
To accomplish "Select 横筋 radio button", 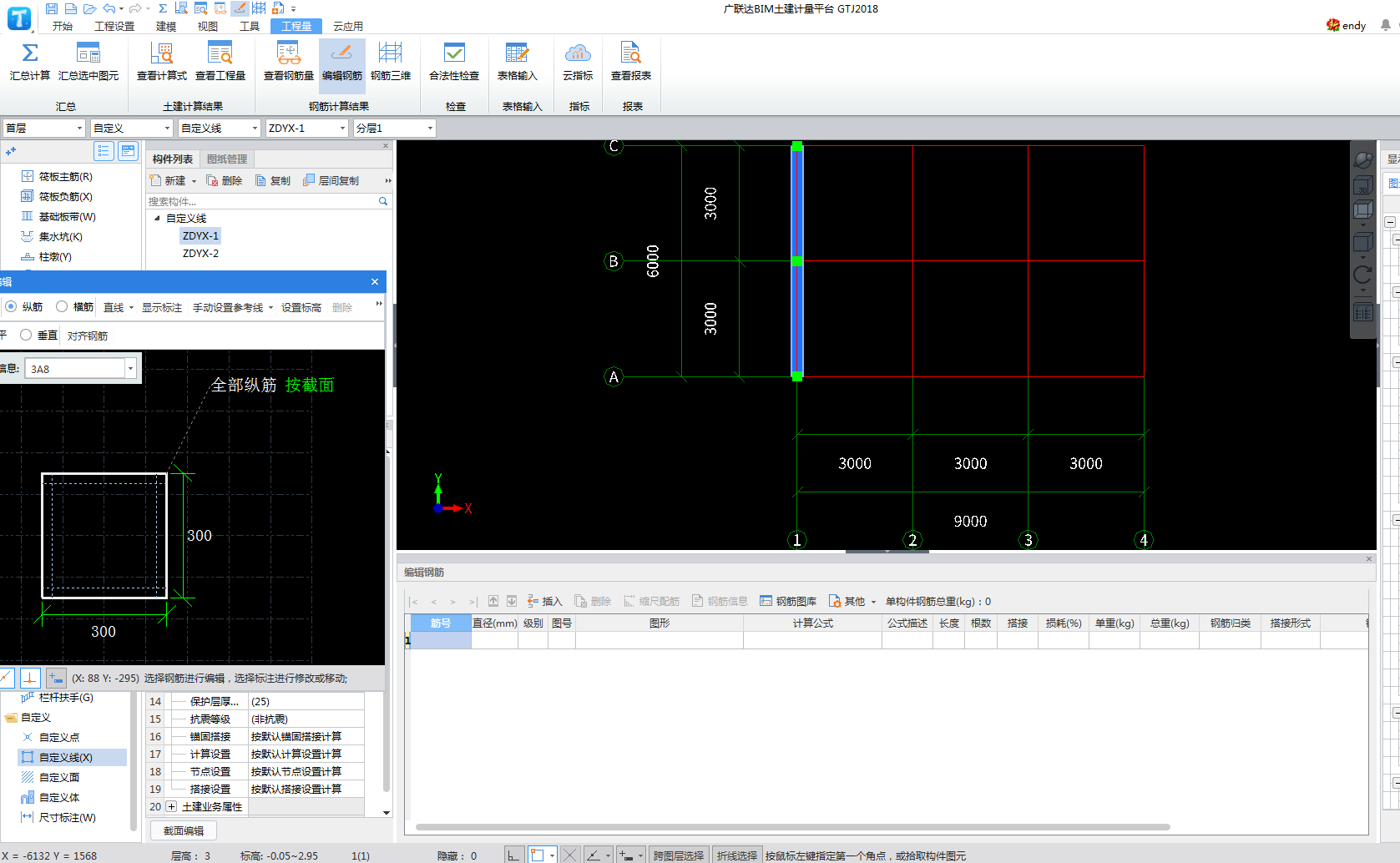I will tap(62, 306).
